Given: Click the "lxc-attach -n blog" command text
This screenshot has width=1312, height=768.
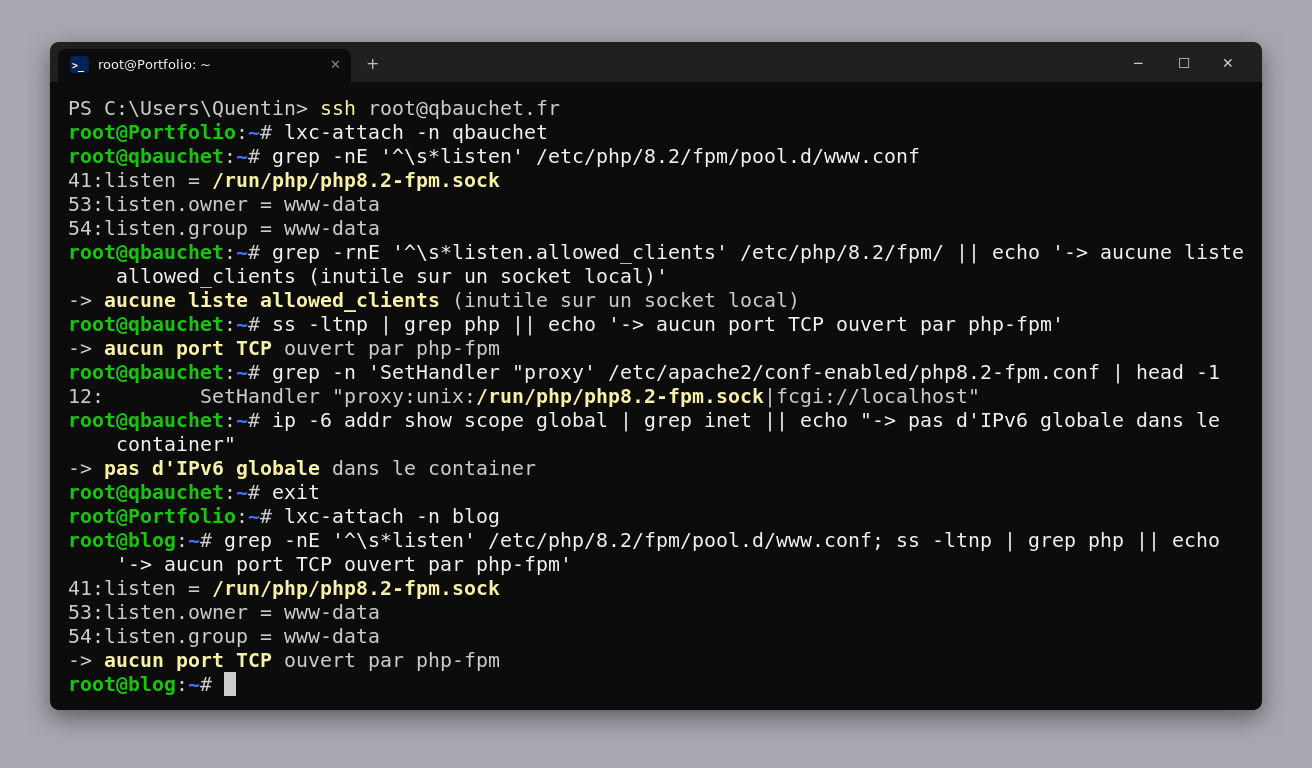Looking at the screenshot, I should pyautogui.click(x=392, y=516).
